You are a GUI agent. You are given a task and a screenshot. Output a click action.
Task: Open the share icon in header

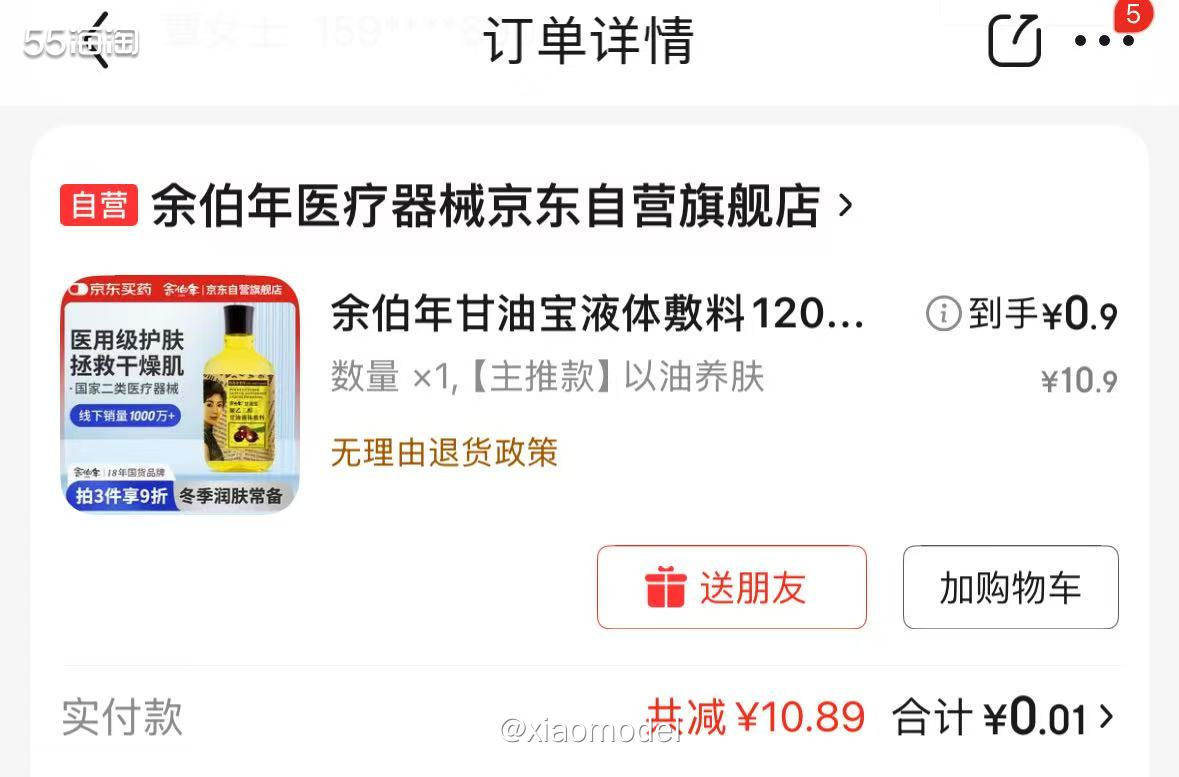click(x=1014, y=41)
